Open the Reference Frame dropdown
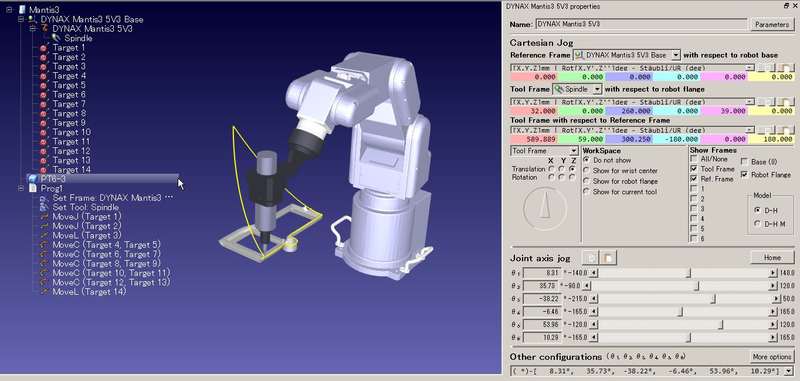 [x=676, y=55]
